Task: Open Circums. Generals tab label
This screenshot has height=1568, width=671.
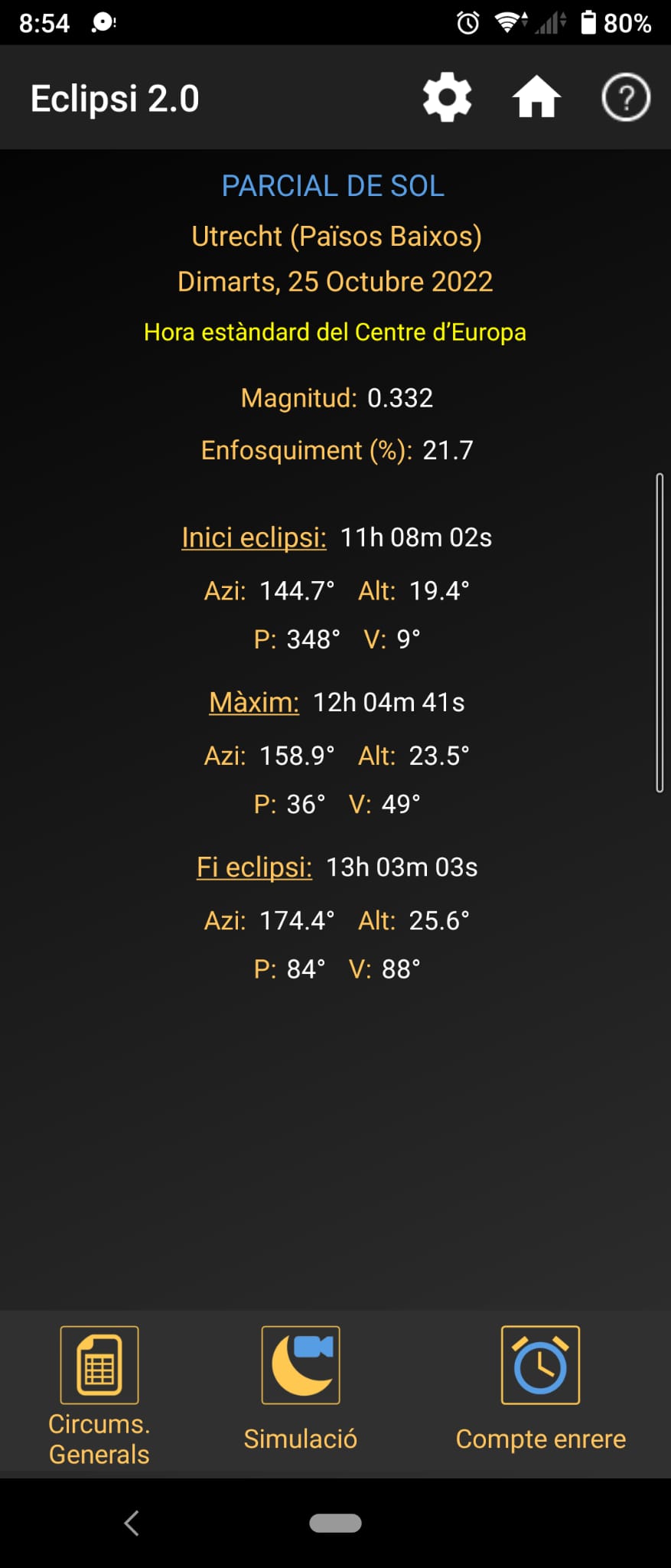Action: pos(99,1439)
